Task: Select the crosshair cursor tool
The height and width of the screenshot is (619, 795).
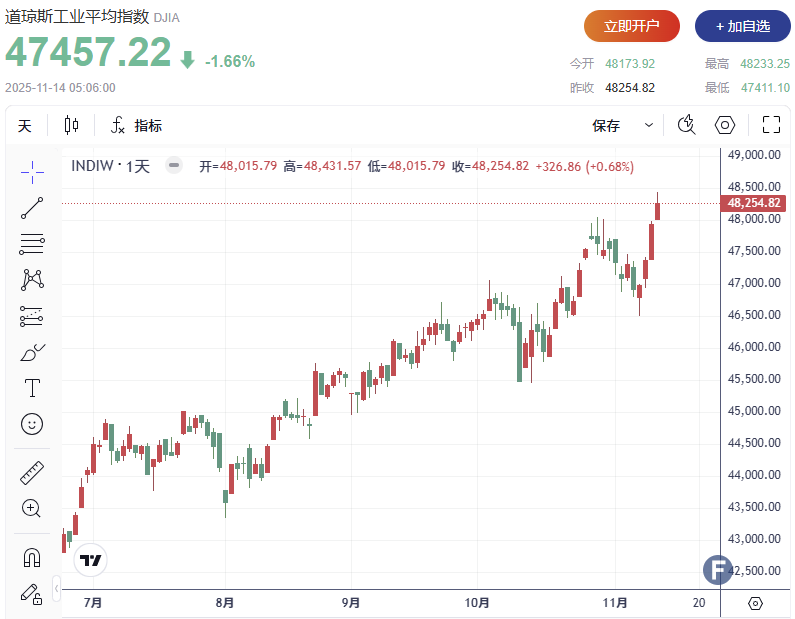Action: coord(32,171)
